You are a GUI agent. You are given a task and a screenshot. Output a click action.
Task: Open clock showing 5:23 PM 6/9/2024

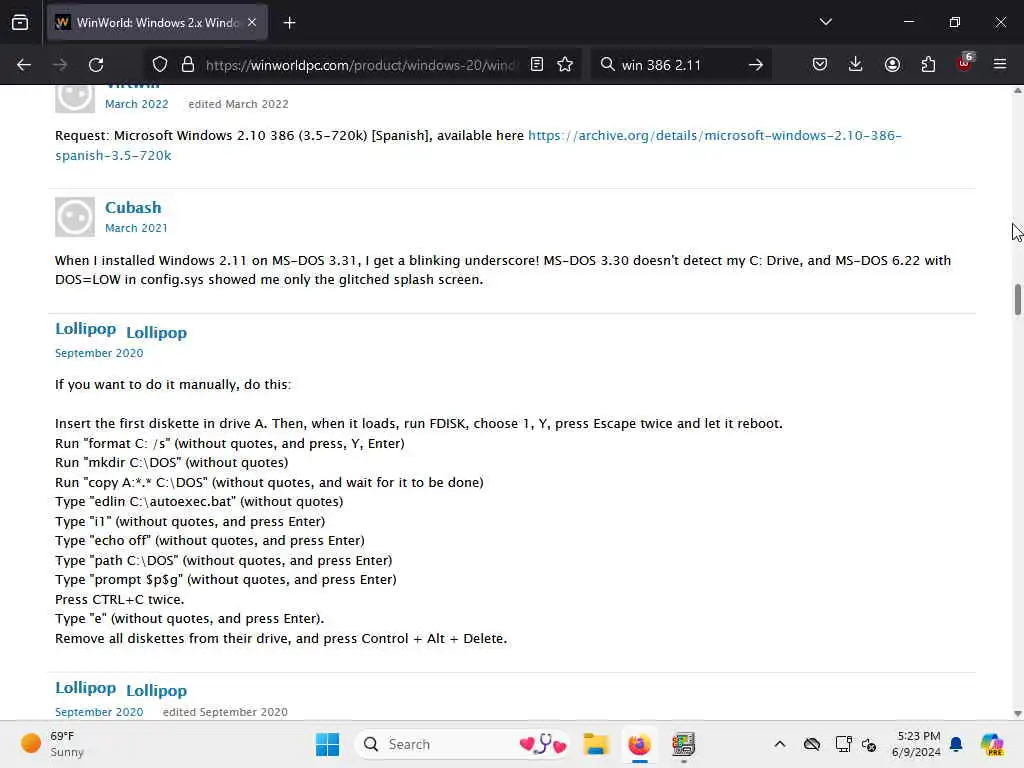(918, 744)
